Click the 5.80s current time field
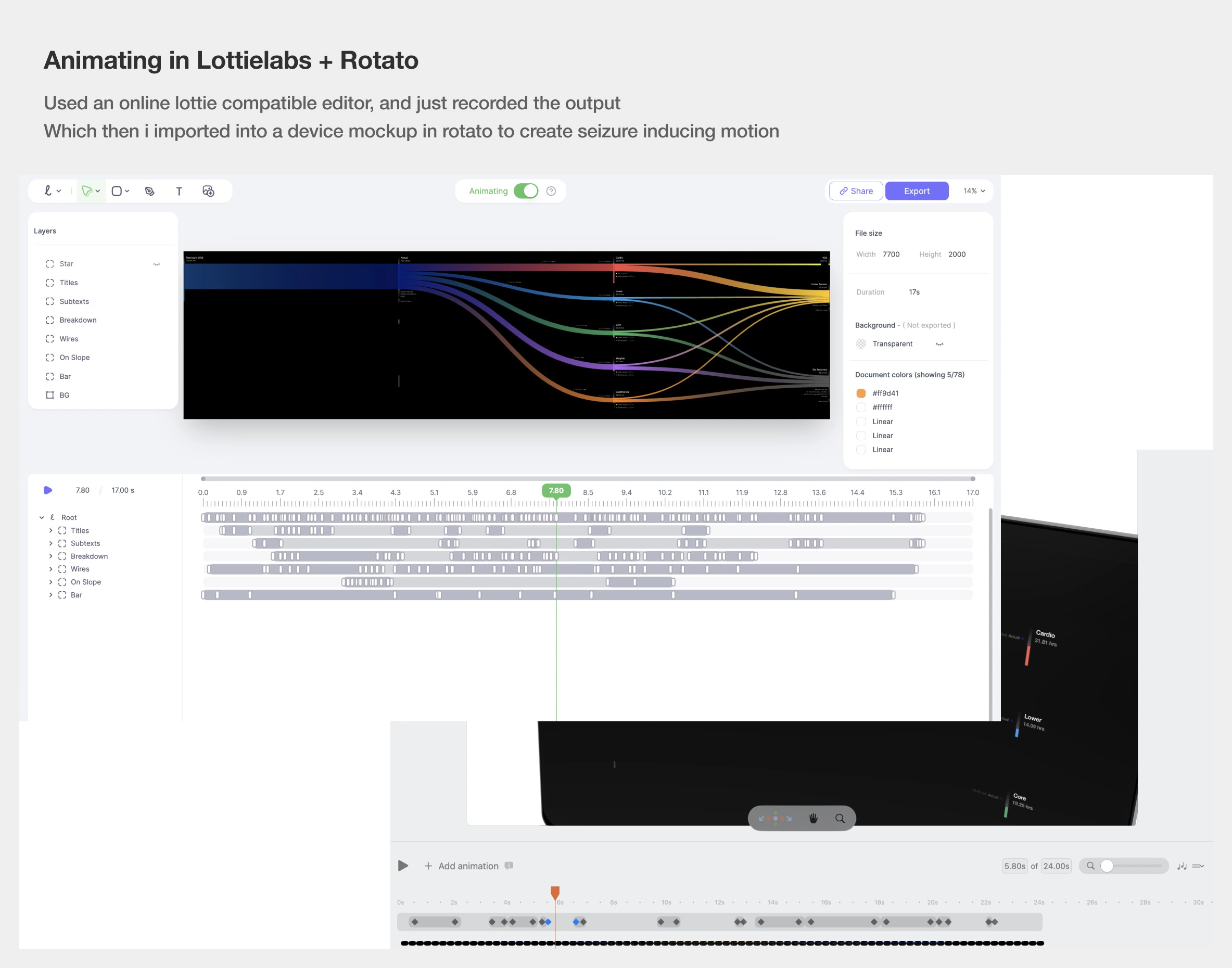 tap(1014, 866)
